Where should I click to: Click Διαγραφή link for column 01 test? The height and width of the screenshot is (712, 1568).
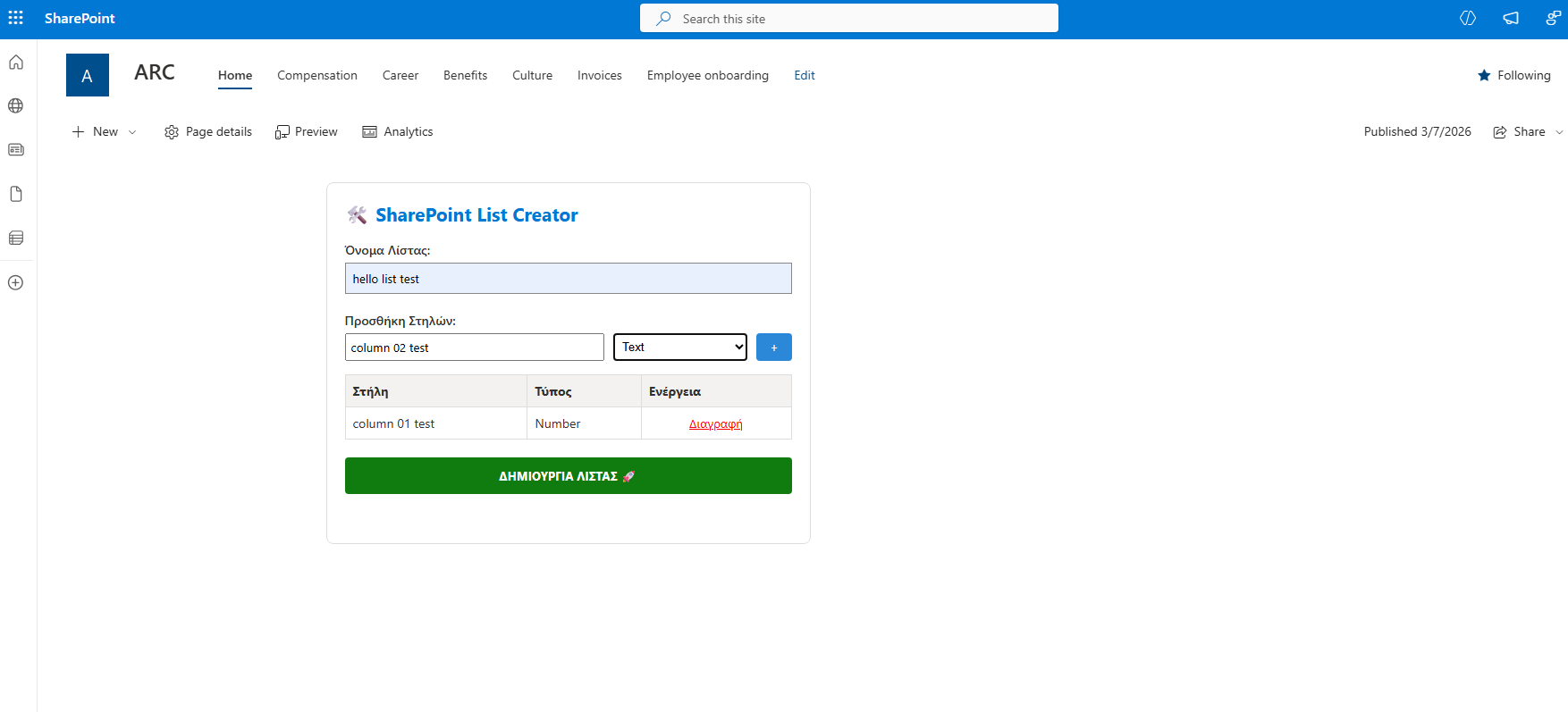[715, 423]
